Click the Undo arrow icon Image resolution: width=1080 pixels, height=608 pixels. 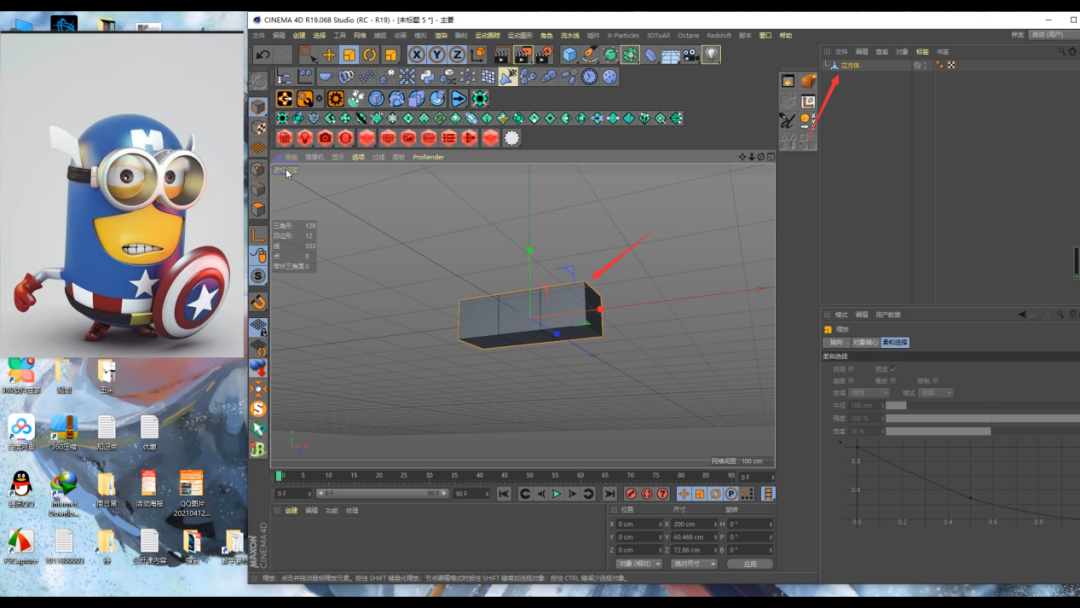(x=262, y=54)
